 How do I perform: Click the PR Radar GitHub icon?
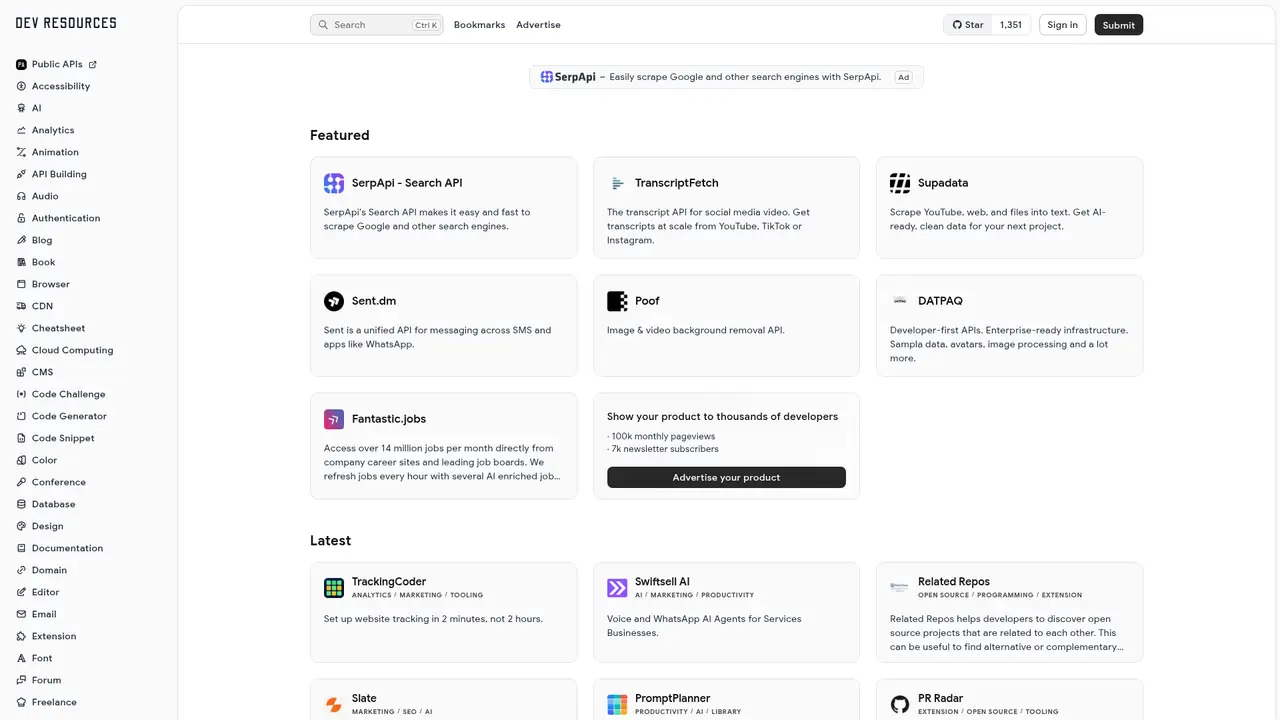point(900,705)
